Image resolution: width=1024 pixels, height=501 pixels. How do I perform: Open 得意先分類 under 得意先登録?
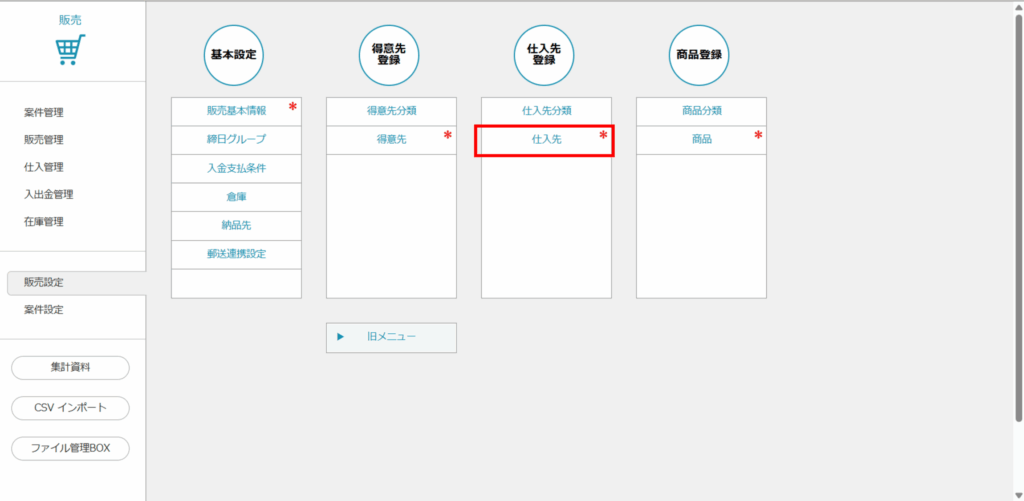click(391, 111)
